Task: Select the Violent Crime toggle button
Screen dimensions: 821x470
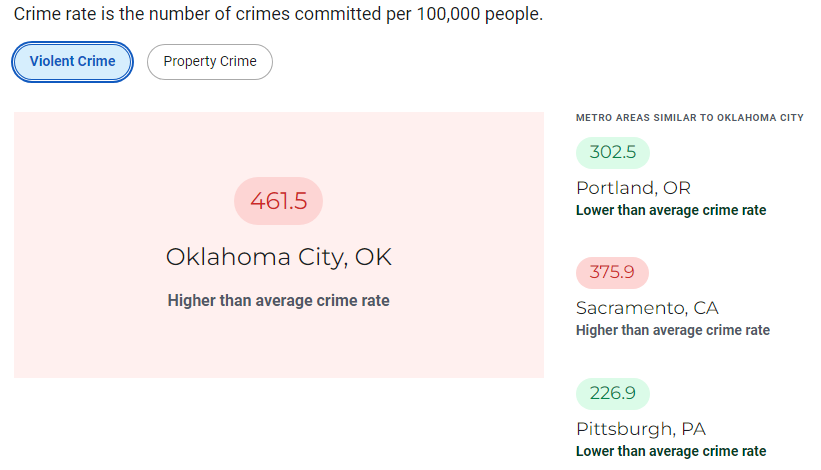Action: point(72,61)
